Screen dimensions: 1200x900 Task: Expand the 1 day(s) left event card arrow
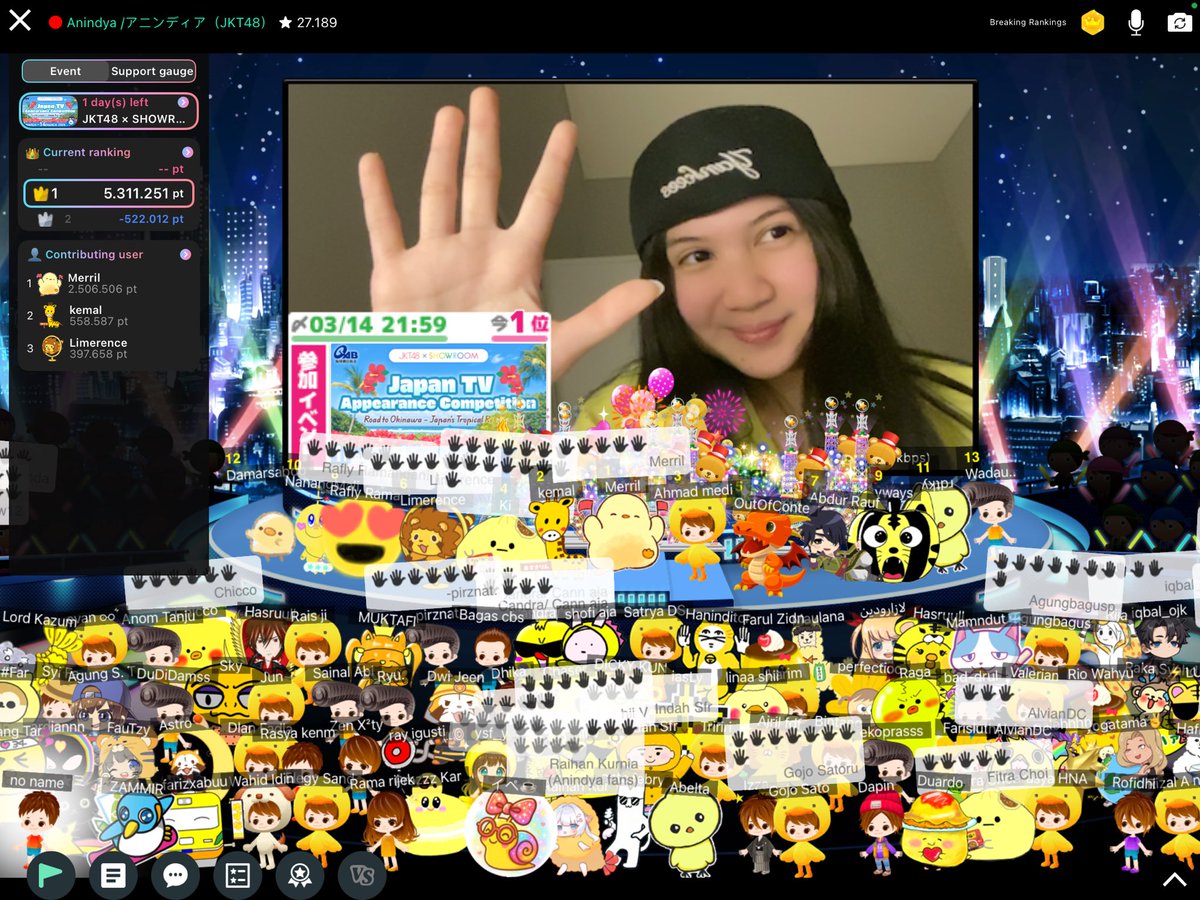coord(184,102)
